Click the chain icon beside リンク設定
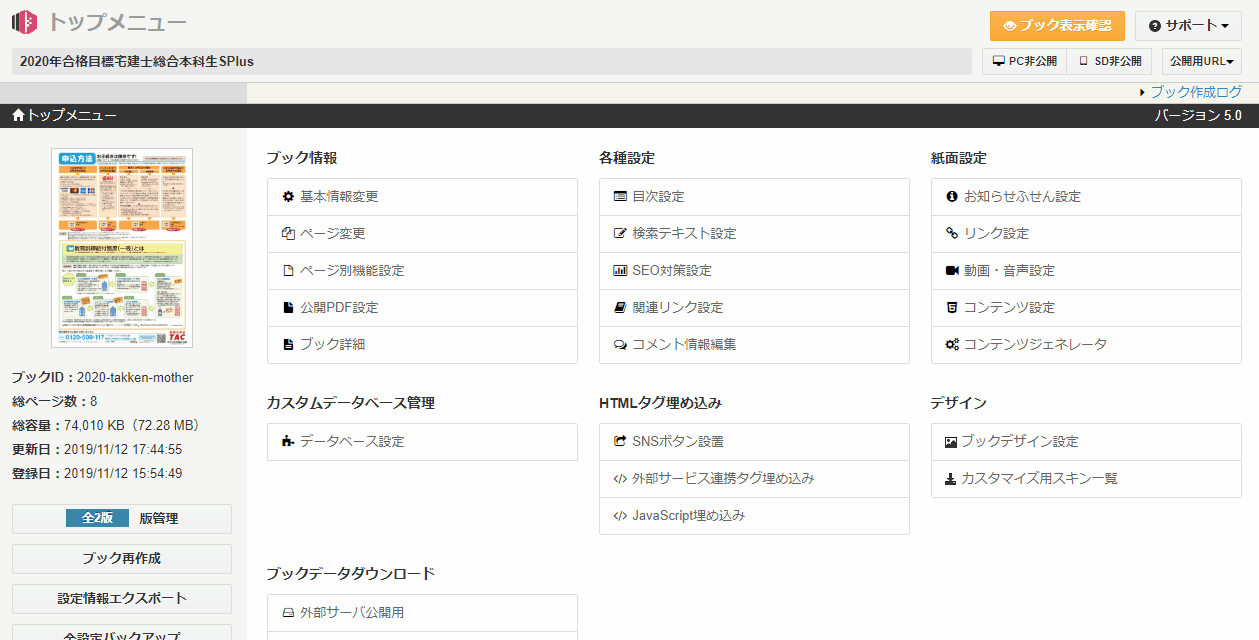 point(952,234)
